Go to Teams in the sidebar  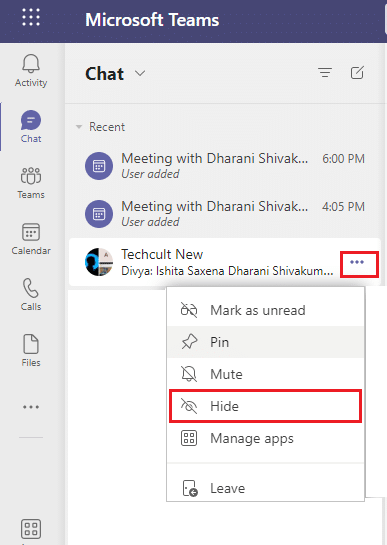click(31, 183)
